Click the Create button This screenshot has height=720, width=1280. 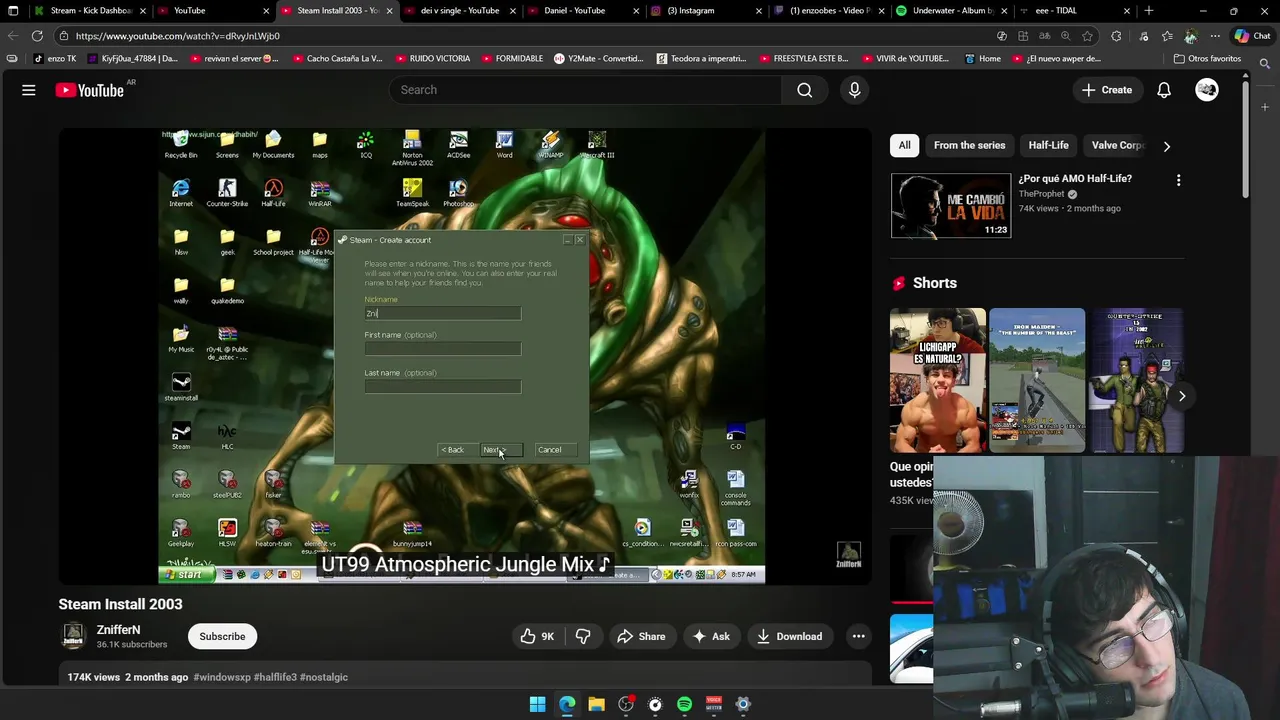[1106, 90]
